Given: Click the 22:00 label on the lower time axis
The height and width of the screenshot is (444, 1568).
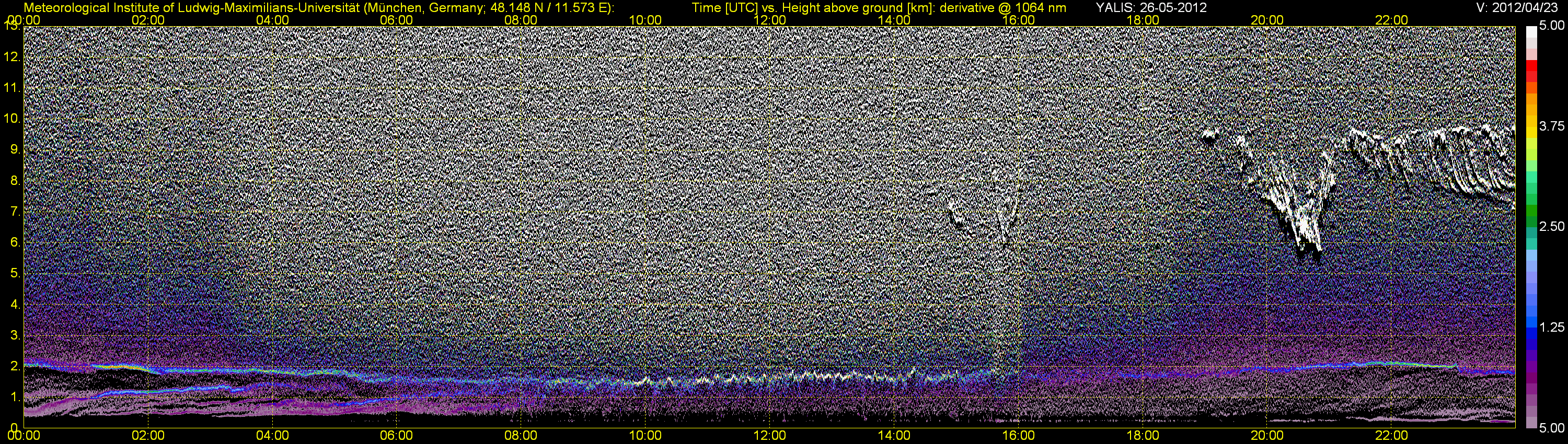Looking at the screenshot, I should [1391, 436].
